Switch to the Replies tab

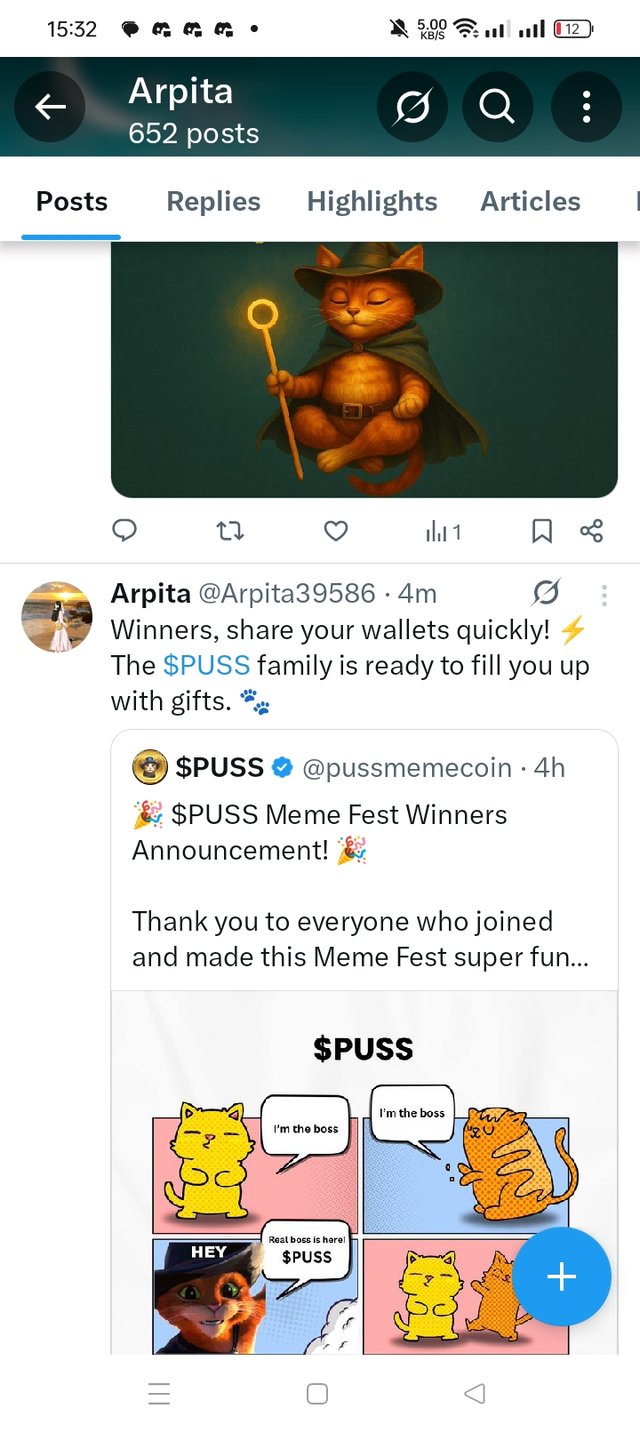[213, 202]
